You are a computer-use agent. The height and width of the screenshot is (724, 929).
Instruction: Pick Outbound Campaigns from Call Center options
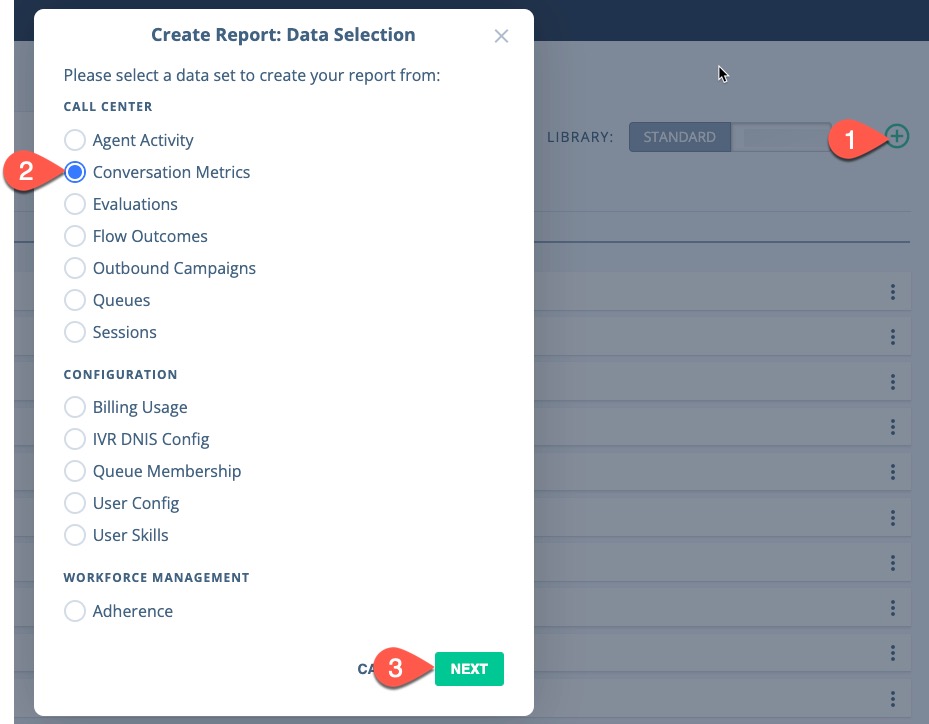tap(75, 268)
